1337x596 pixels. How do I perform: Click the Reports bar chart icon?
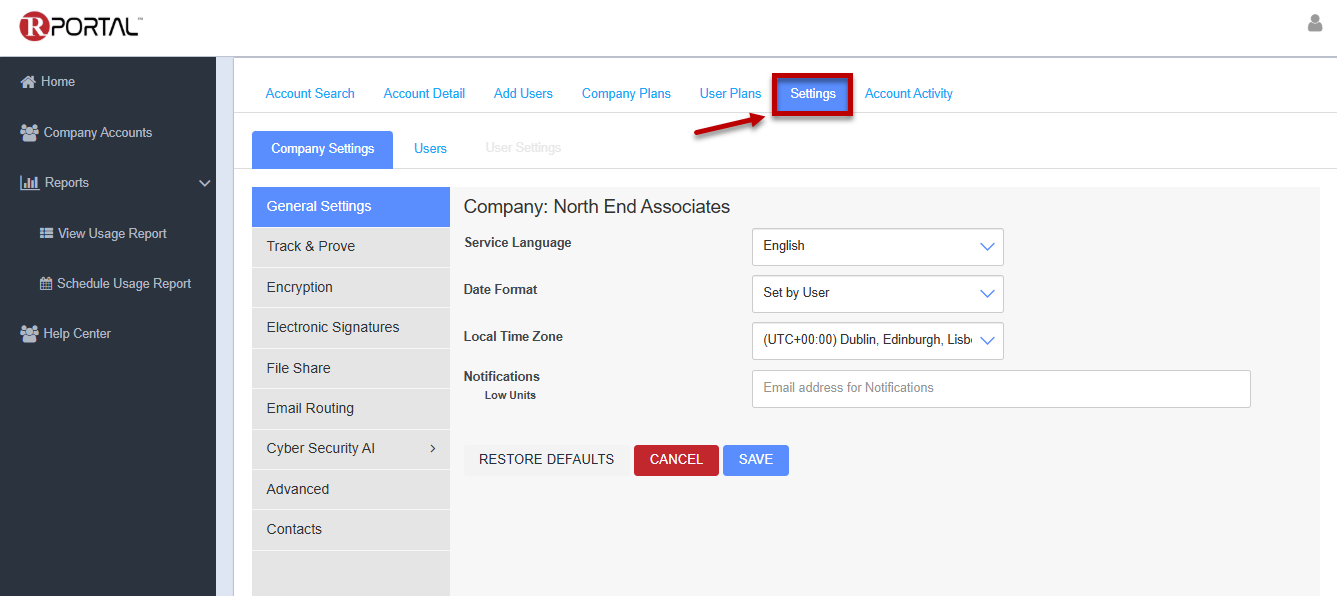tap(30, 183)
